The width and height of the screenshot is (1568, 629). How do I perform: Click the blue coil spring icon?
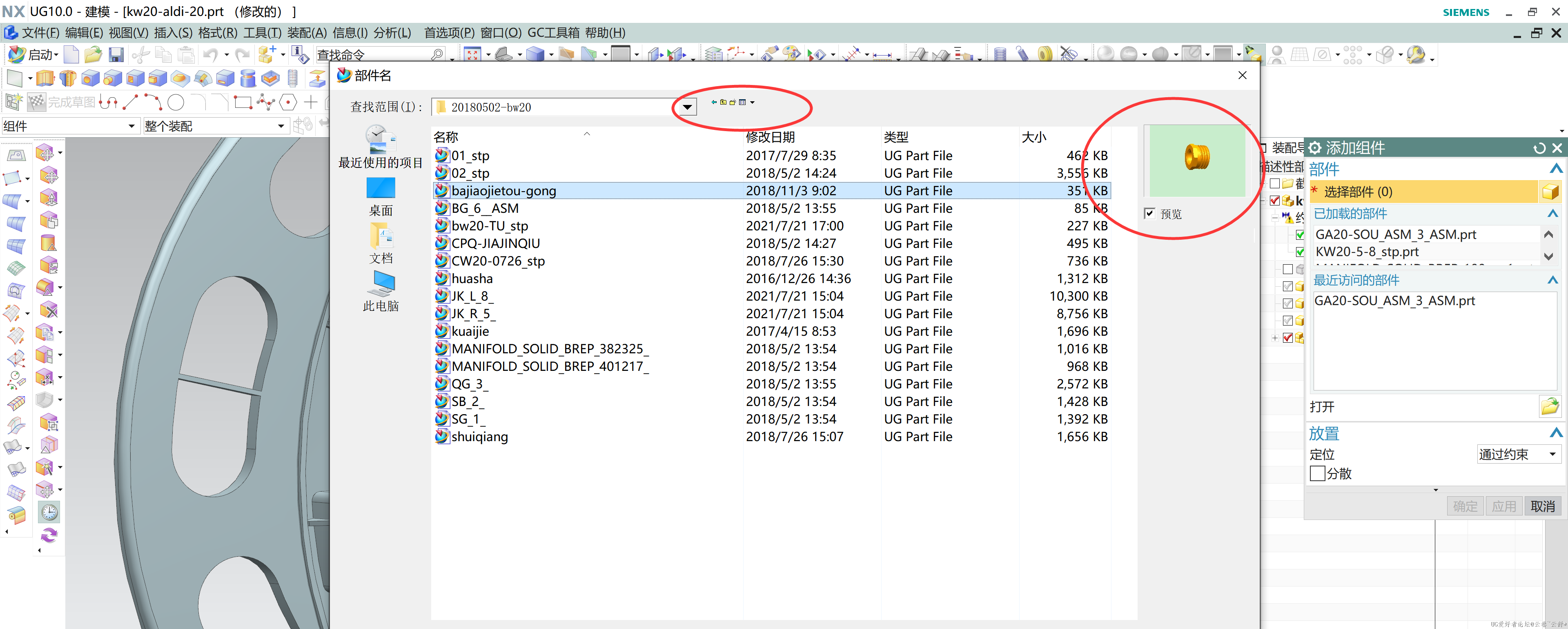click(1000, 55)
